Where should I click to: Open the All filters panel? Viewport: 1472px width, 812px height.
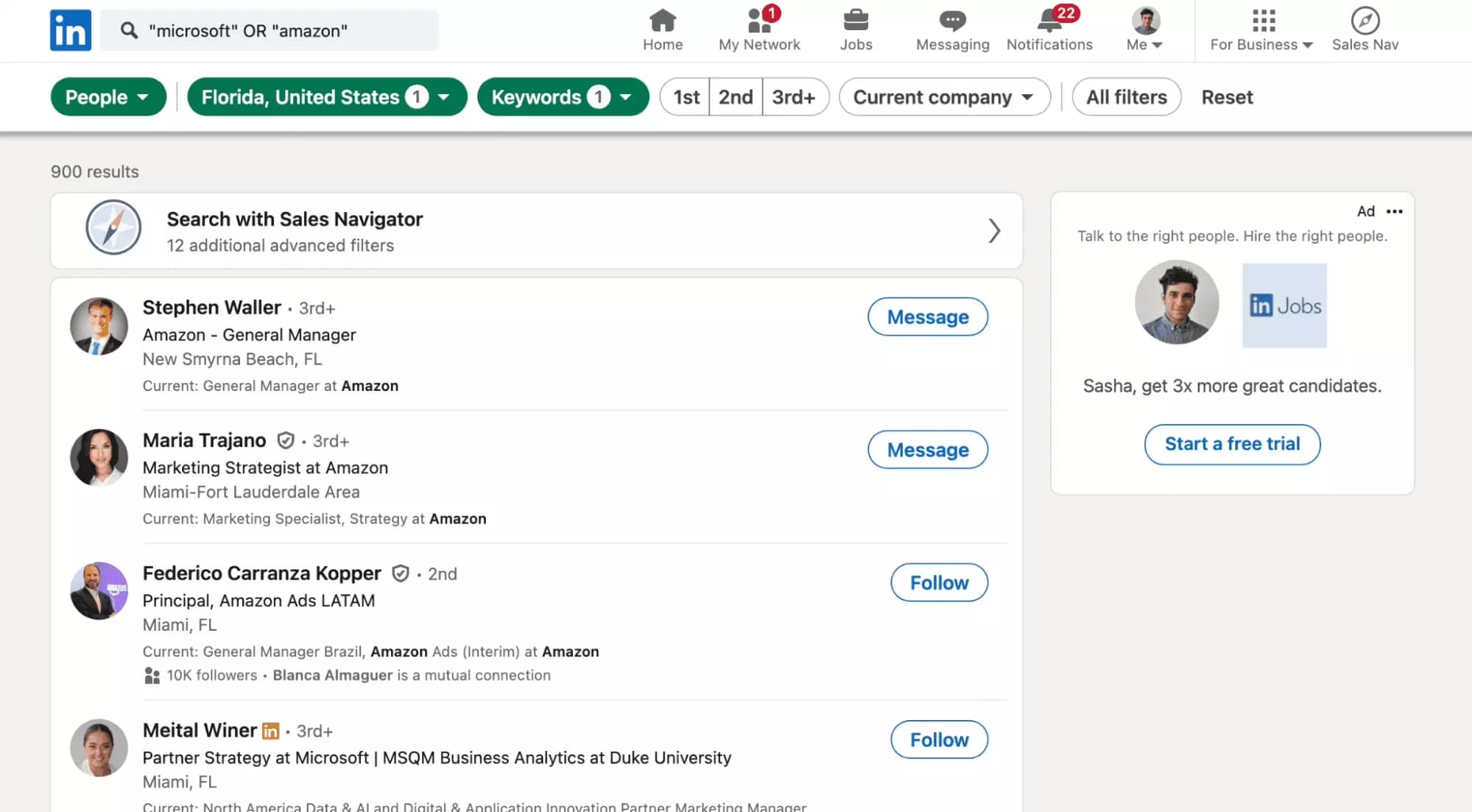click(1127, 97)
